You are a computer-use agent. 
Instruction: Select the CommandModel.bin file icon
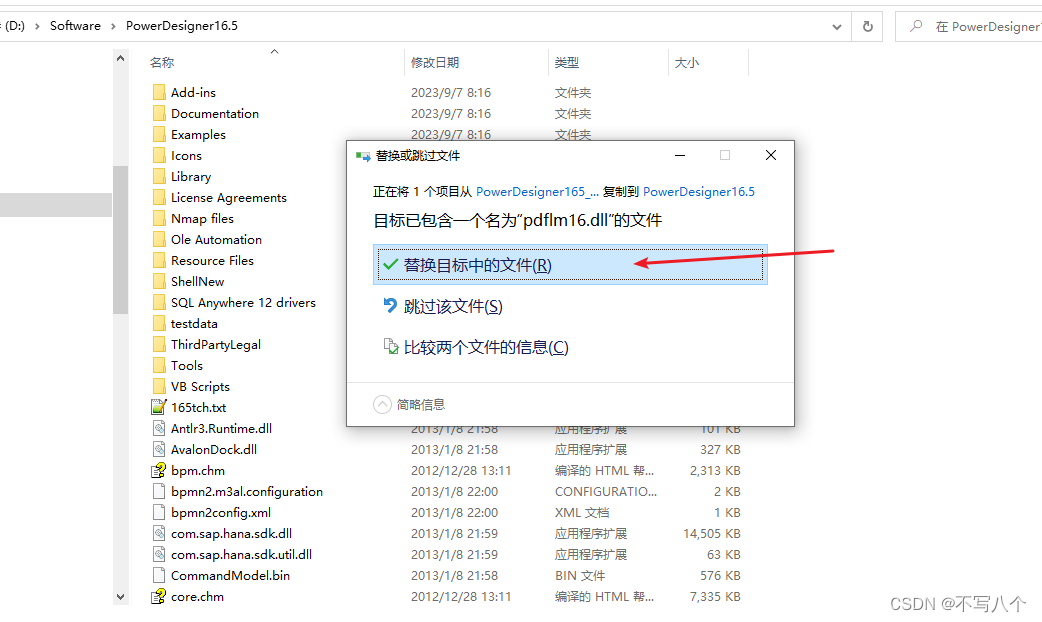tap(159, 575)
